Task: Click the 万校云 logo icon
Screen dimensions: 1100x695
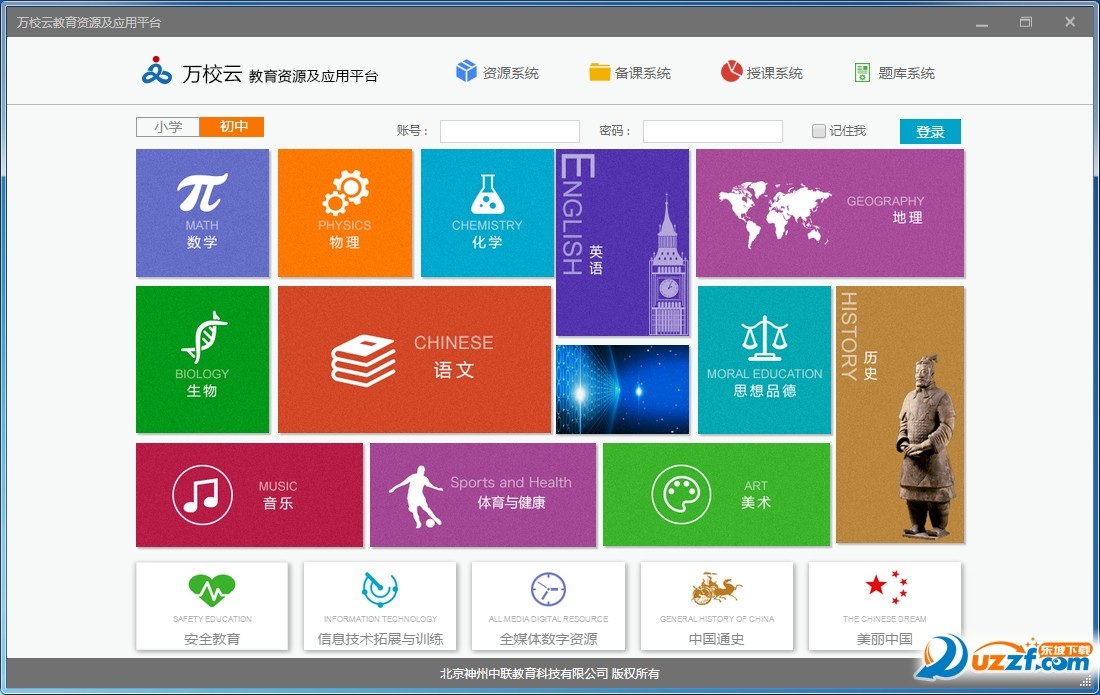Action: 156,71
